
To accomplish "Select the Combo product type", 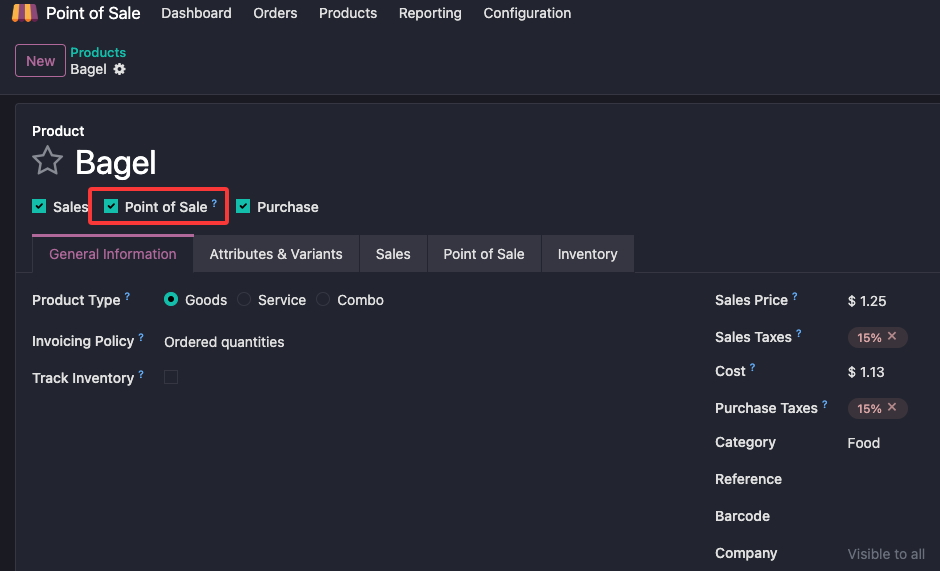I will tap(323, 300).
